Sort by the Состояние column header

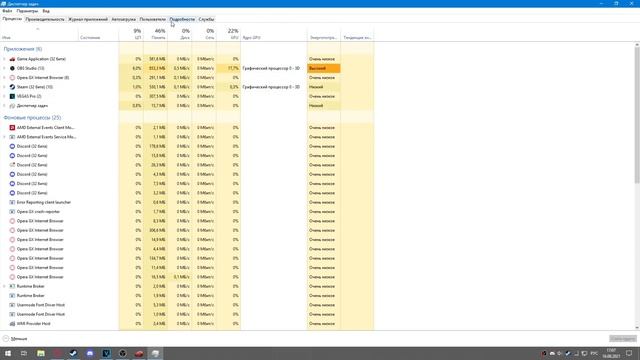click(x=98, y=34)
